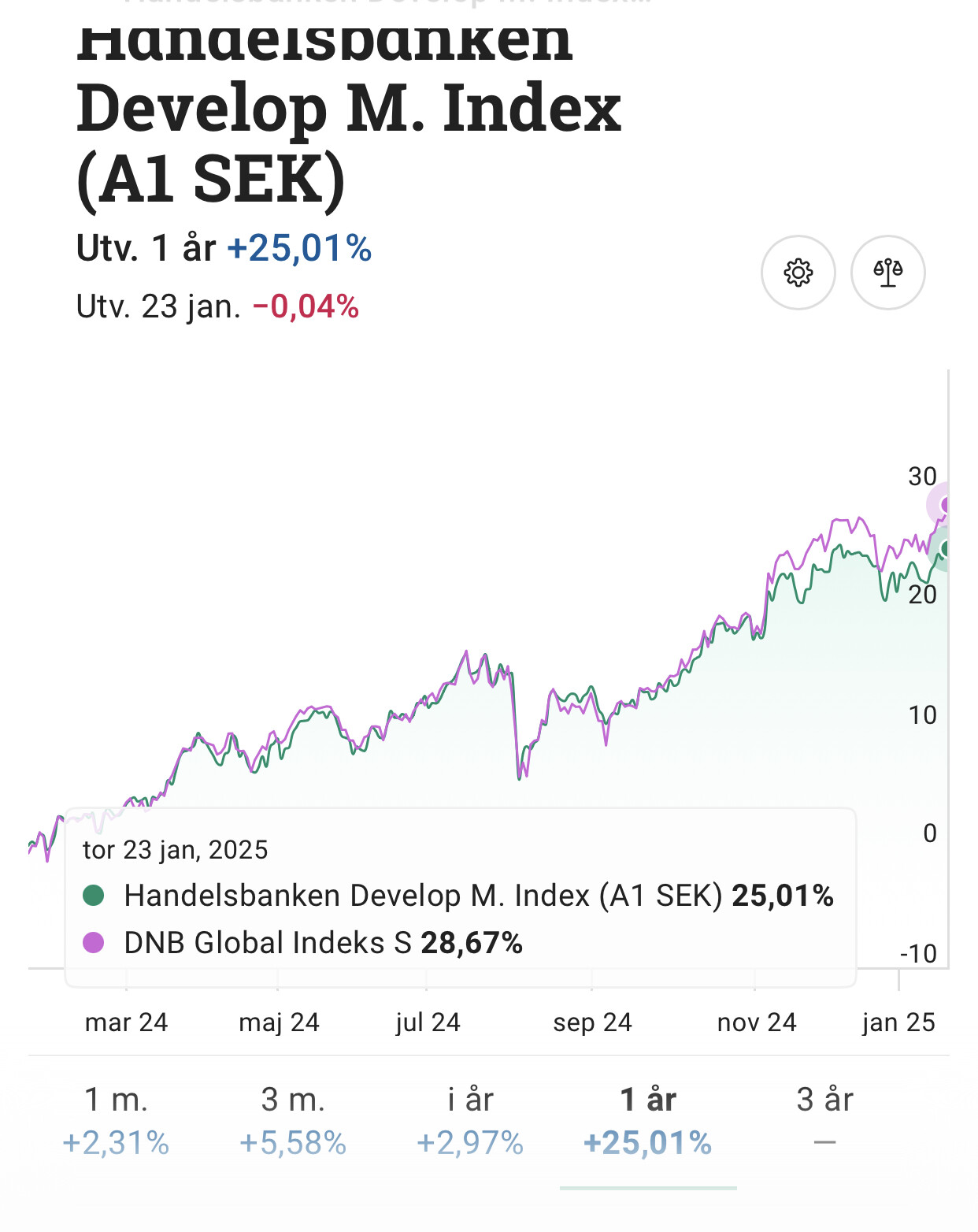Click the green Handelsbanken endpoint marker on chart
The height and width of the screenshot is (1232, 978).
click(x=945, y=548)
